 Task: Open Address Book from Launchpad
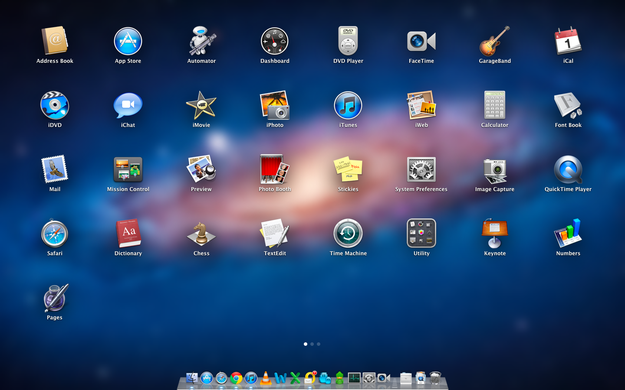55,41
